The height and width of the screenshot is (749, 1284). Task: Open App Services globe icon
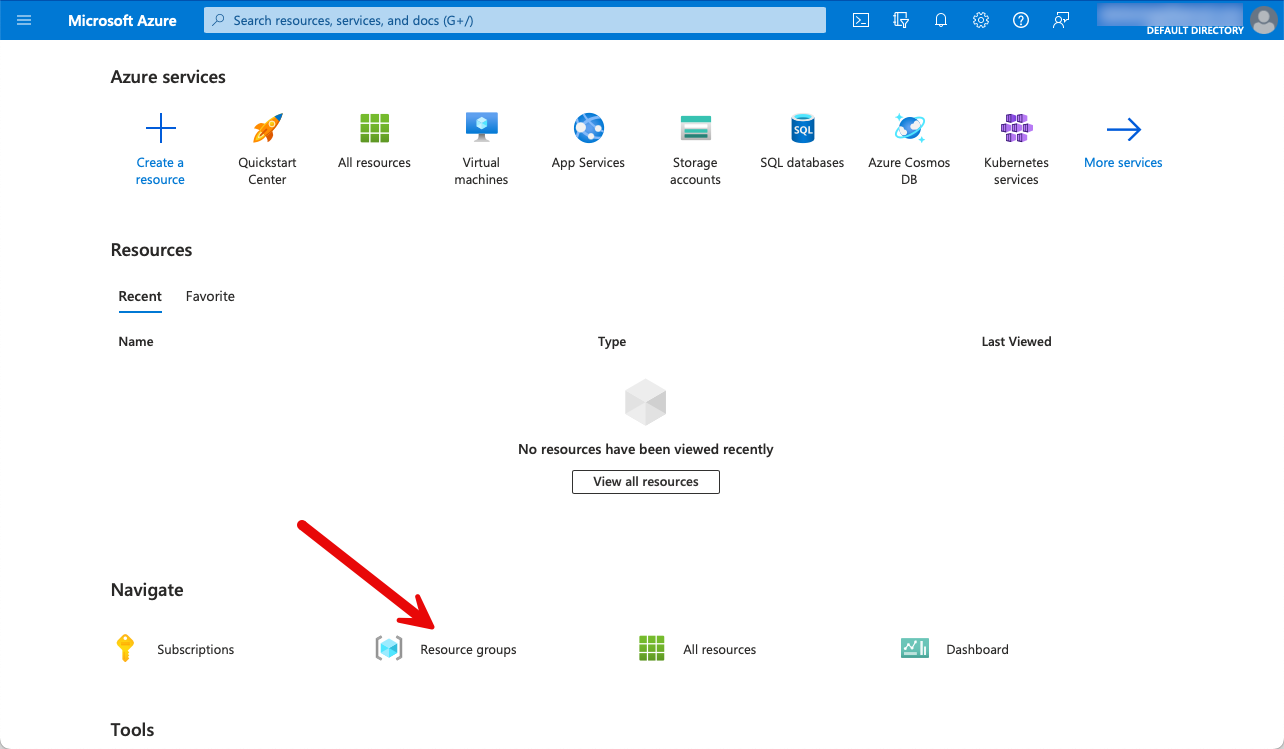[588, 129]
